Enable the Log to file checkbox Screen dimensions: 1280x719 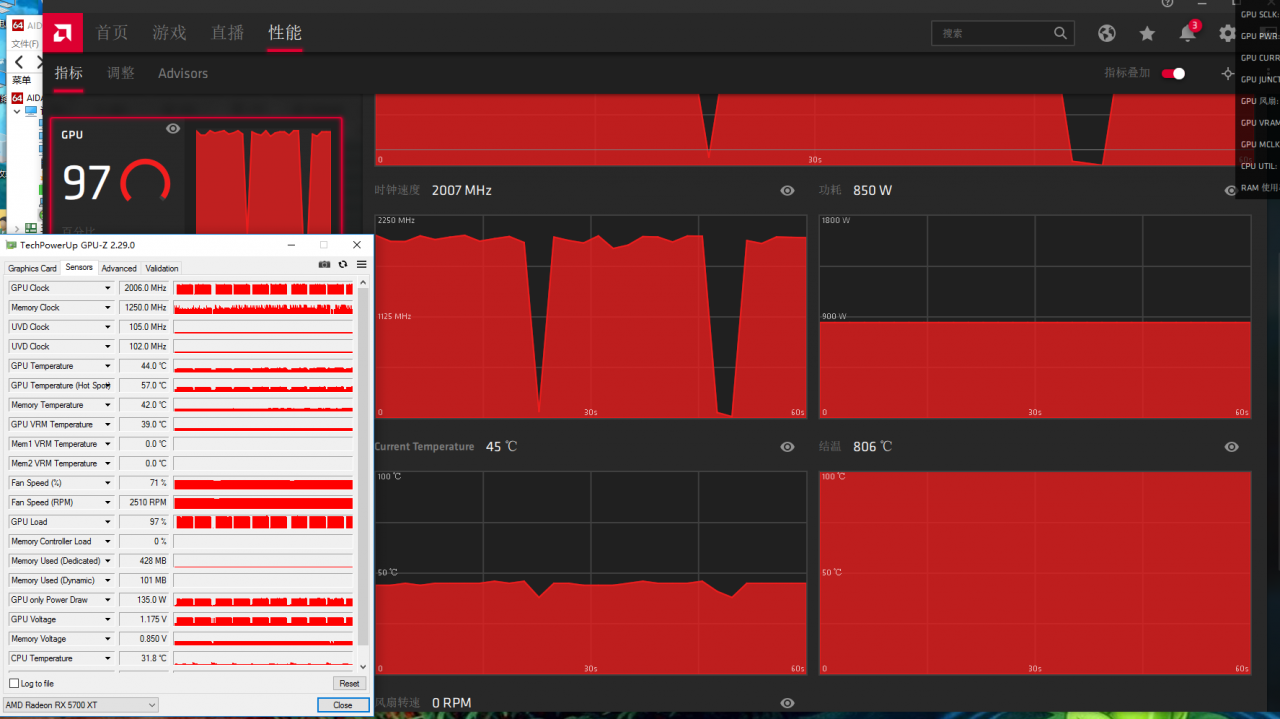point(14,683)
